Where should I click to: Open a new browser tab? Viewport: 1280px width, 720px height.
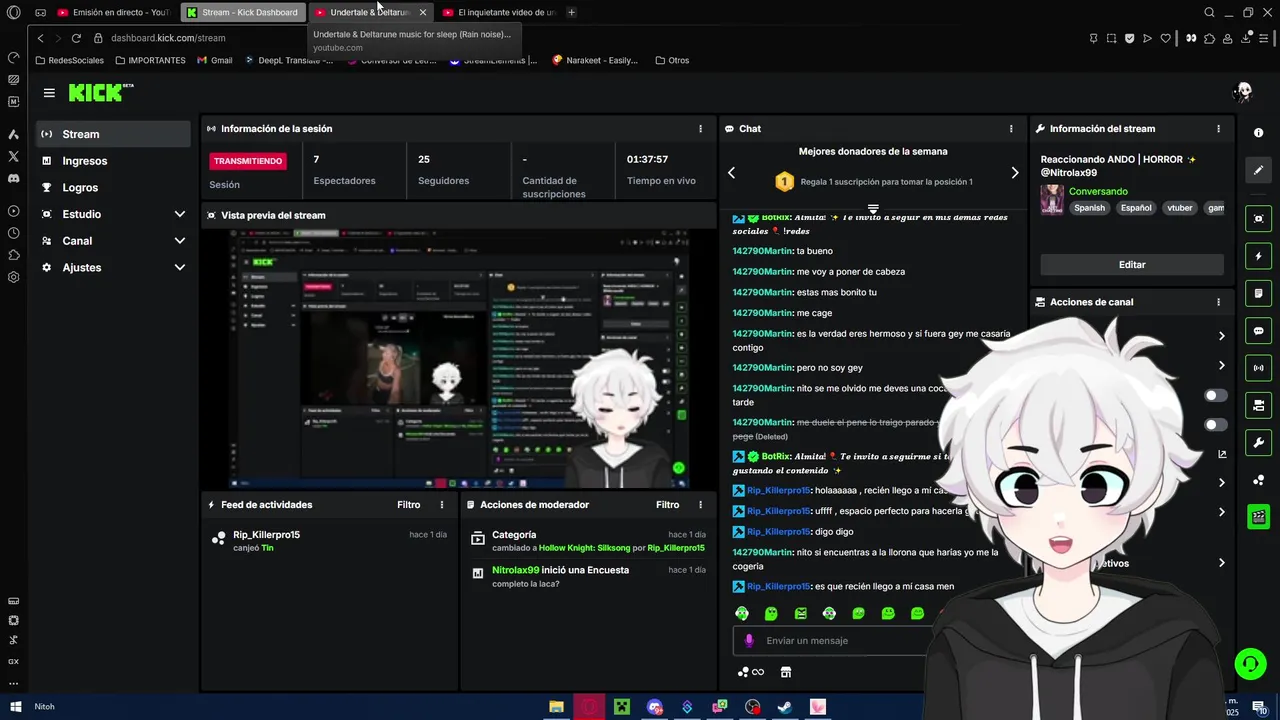coord(571,12)
